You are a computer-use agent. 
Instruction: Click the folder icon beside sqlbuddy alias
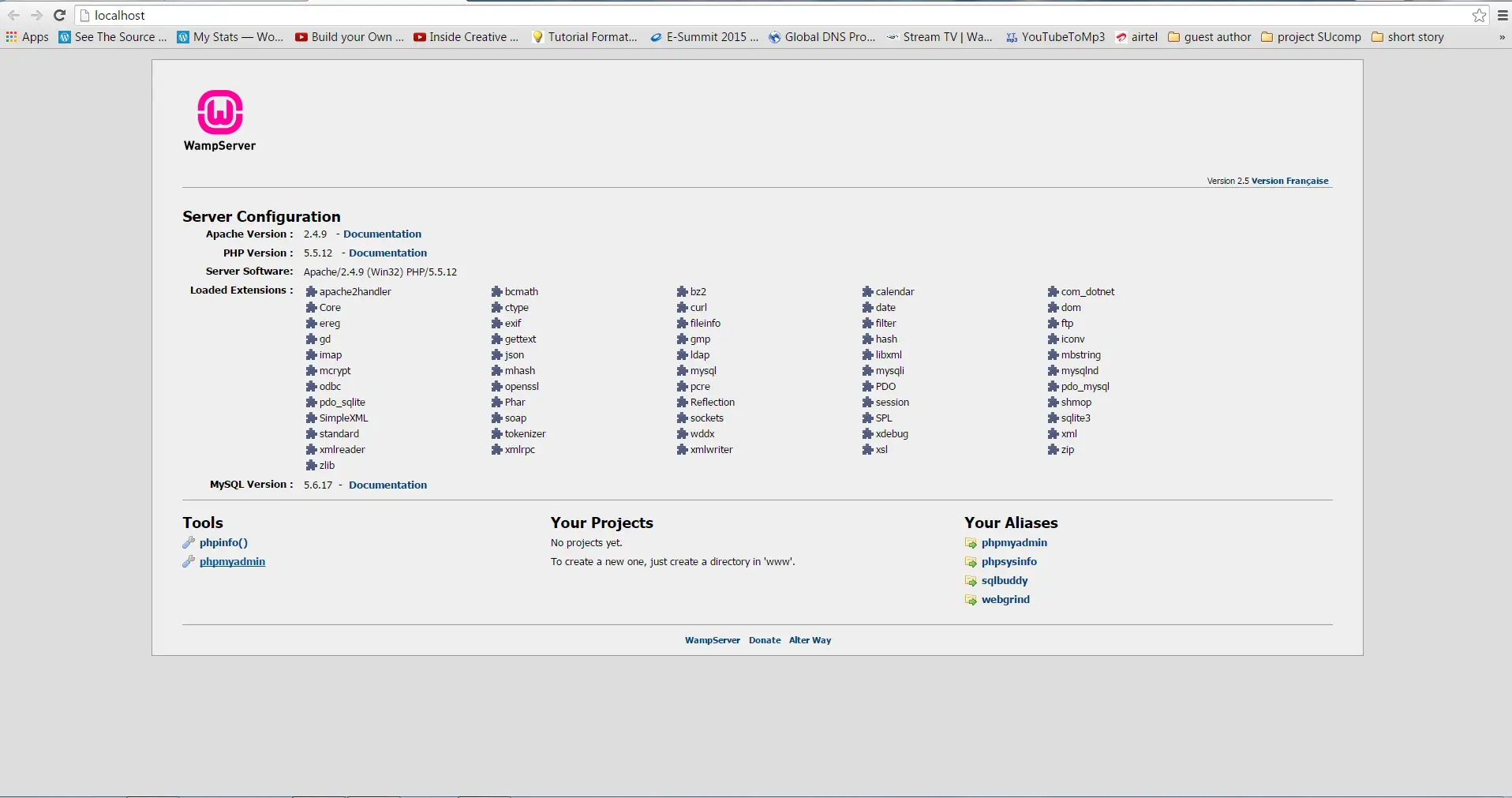tap(971, 581)
